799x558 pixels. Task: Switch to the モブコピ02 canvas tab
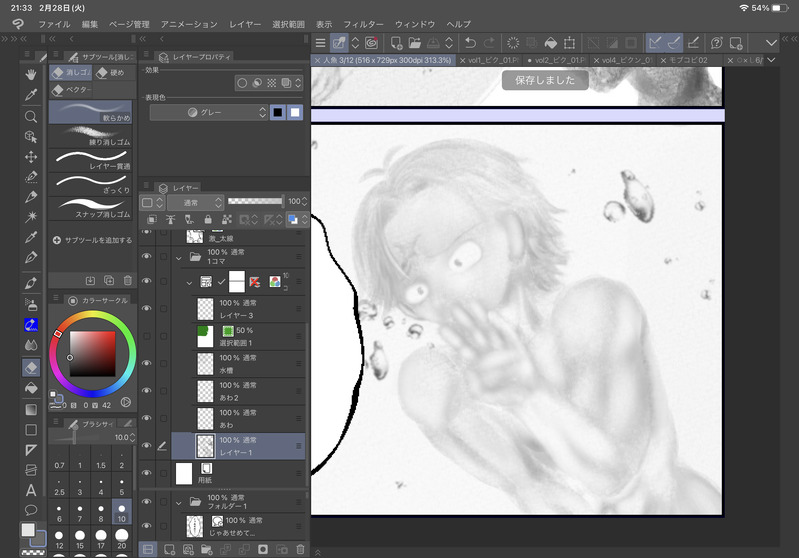688,60
